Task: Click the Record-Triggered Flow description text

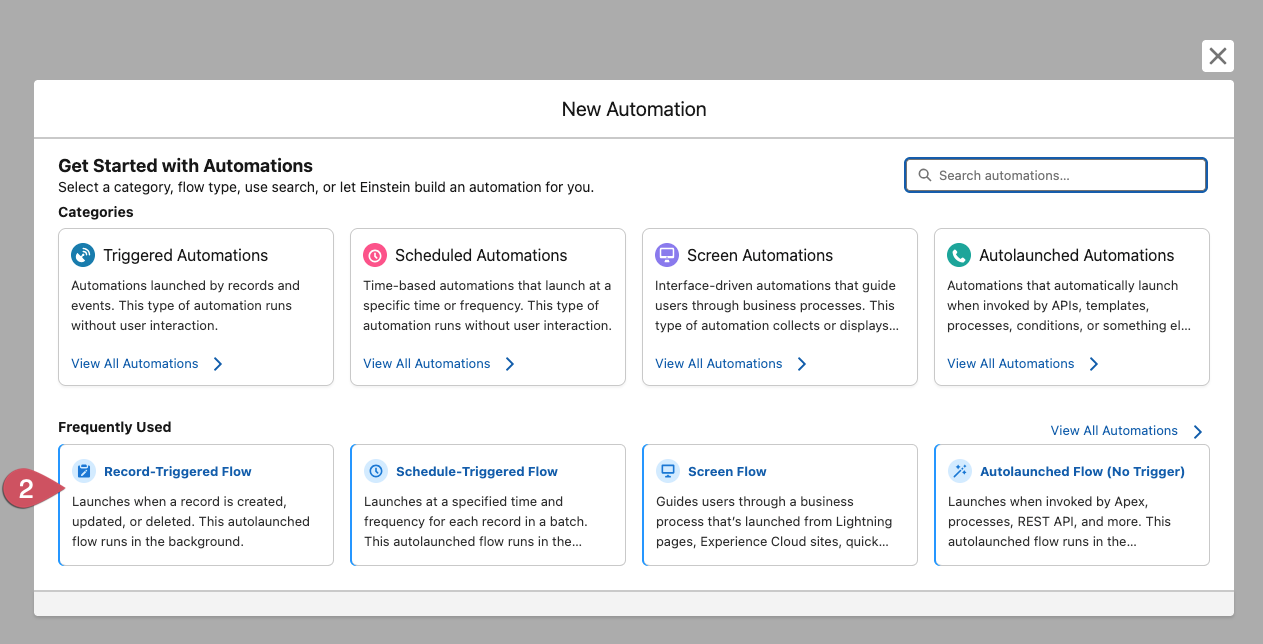Action: [x=191, y=522]
